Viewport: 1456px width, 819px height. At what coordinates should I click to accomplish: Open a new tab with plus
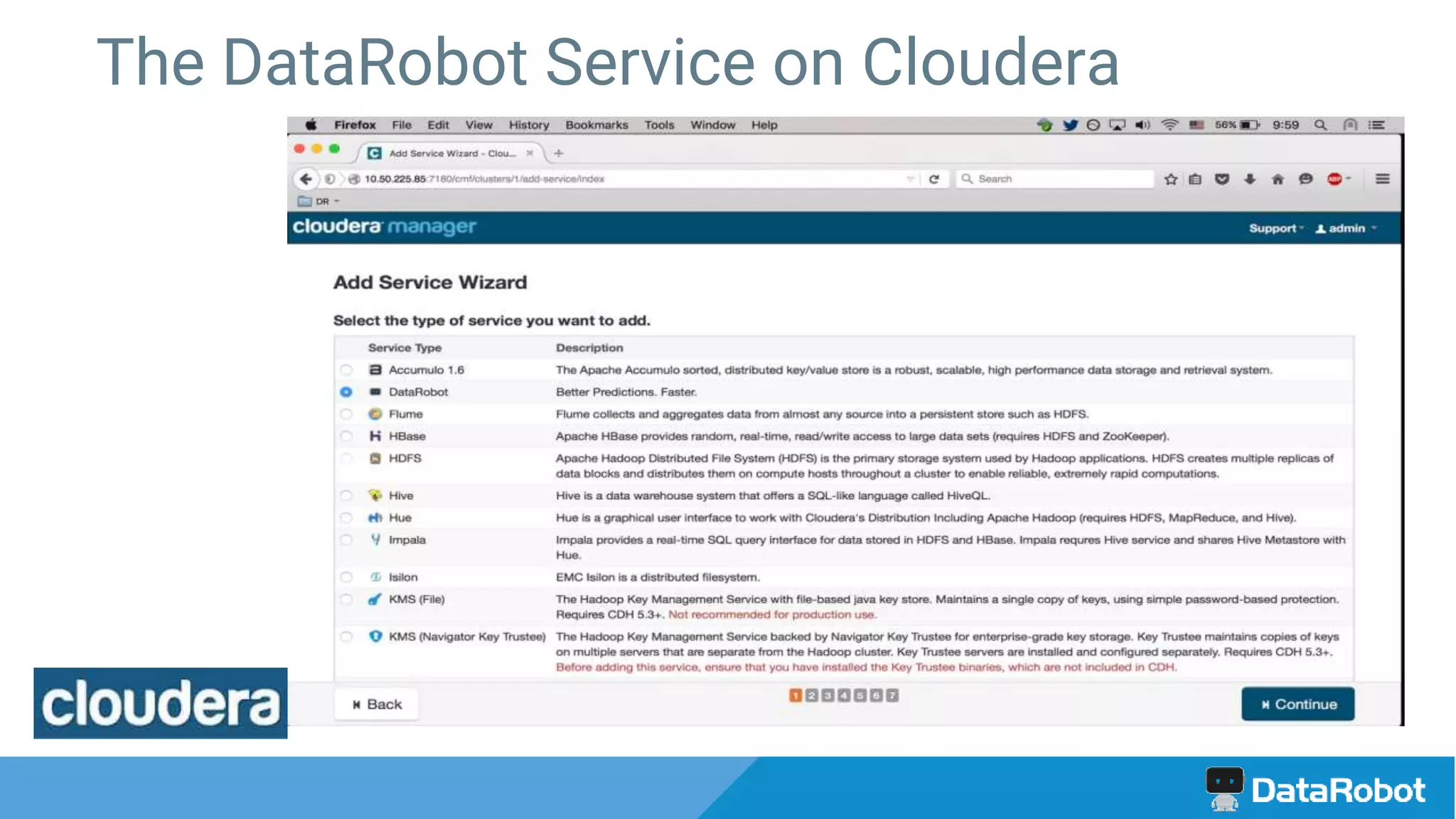click(x=559, y=153)
